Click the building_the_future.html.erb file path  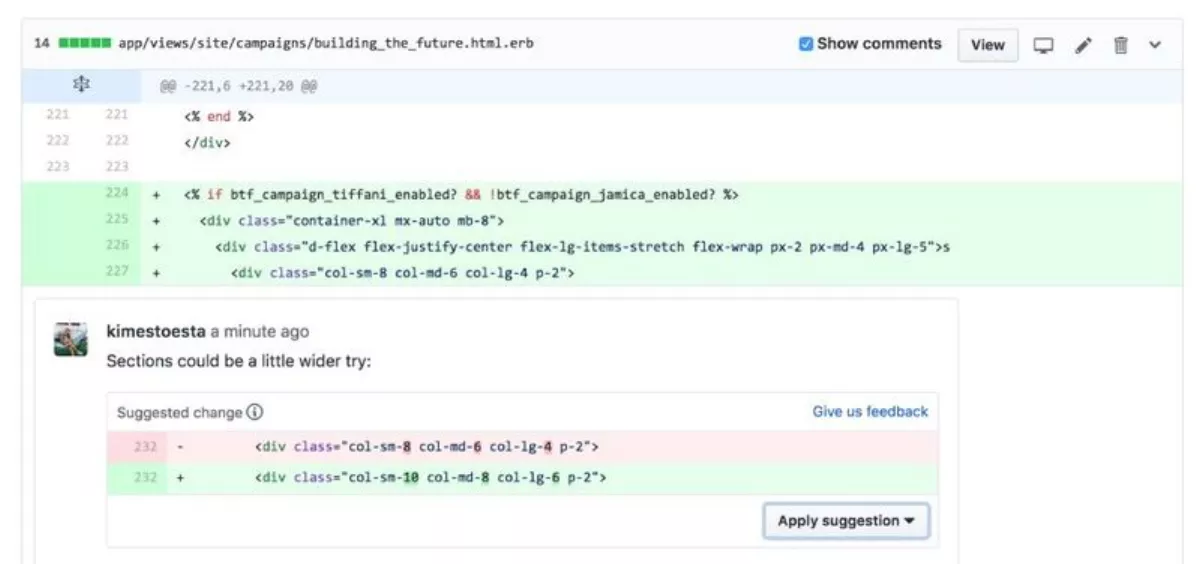(325, 45)
